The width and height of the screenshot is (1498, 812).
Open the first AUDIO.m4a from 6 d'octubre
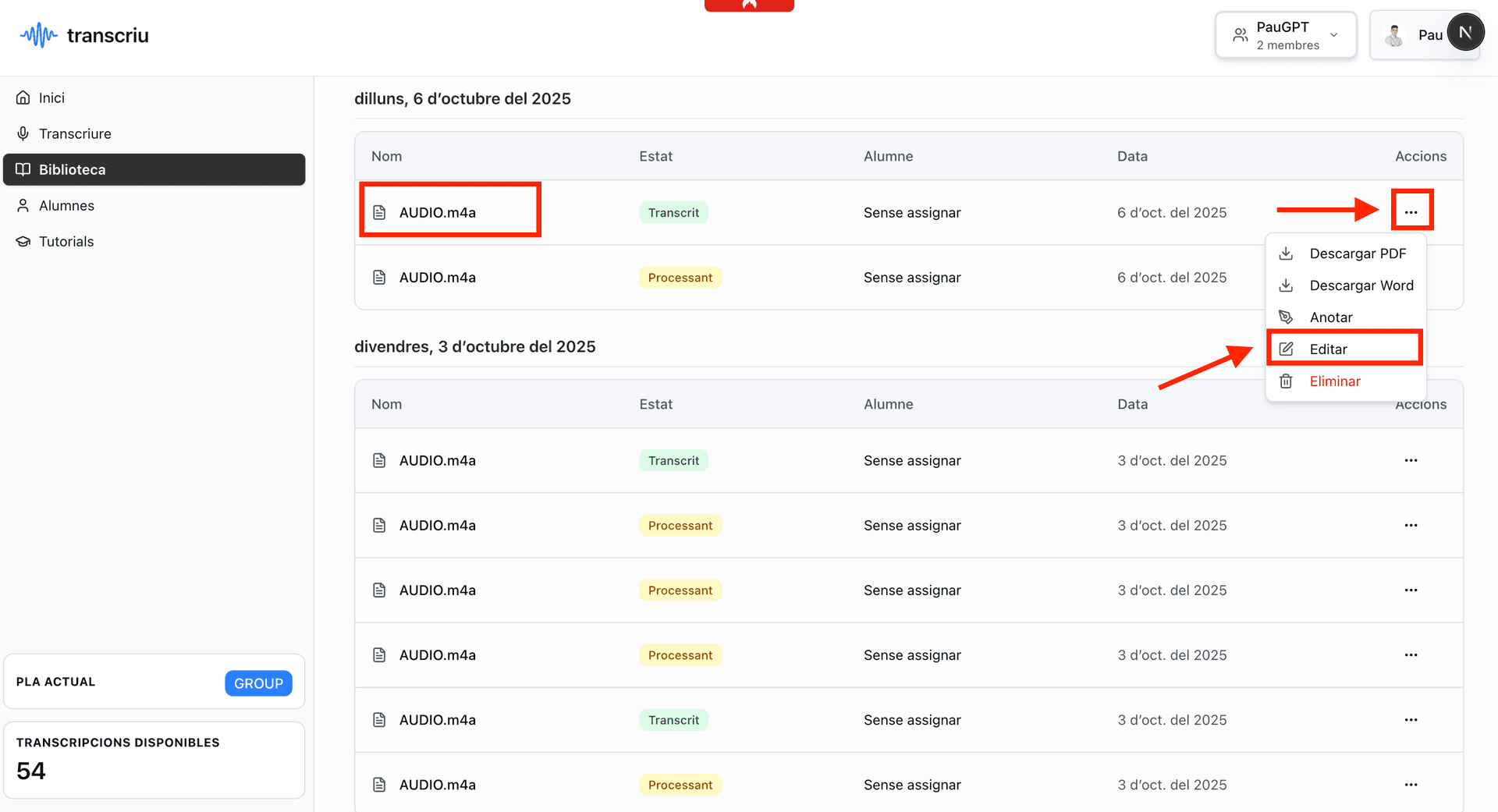[x=437, y=212]
